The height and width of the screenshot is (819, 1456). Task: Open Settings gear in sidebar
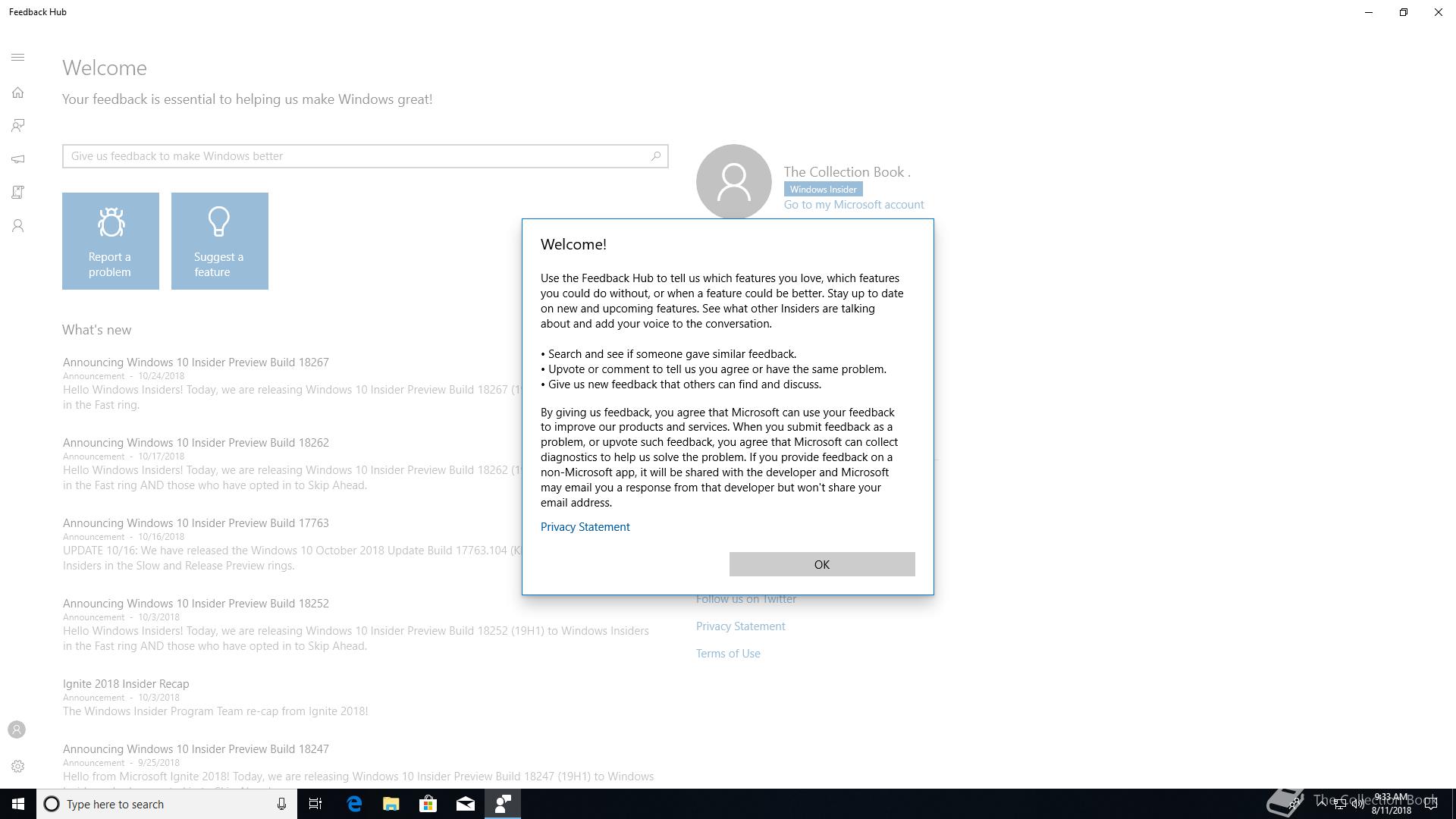[18, 767]
